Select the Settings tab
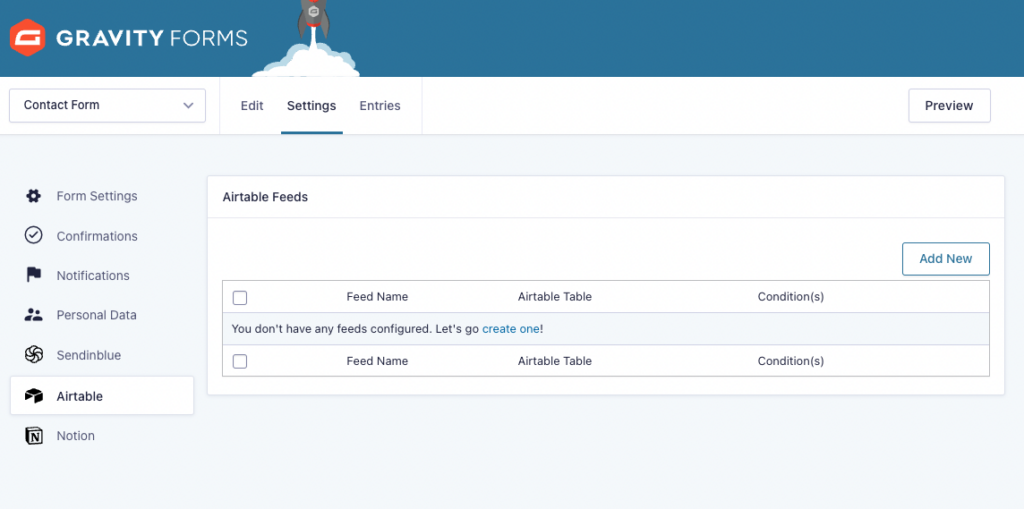This screenshot has width=1024, height=509. pyautogui.click(x=311, y=105)
